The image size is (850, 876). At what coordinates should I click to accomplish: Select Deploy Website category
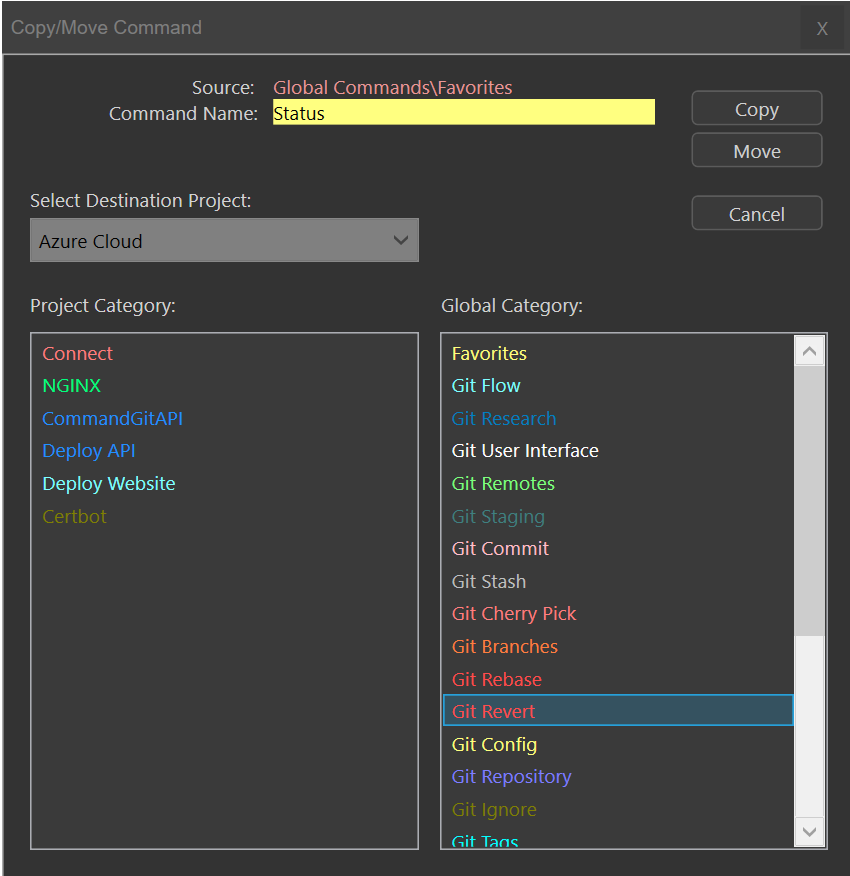(x=109, y=484)
